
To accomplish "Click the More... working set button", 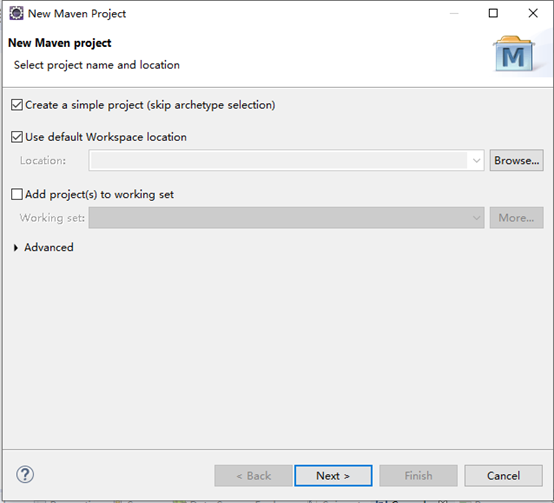I will 517,218.
